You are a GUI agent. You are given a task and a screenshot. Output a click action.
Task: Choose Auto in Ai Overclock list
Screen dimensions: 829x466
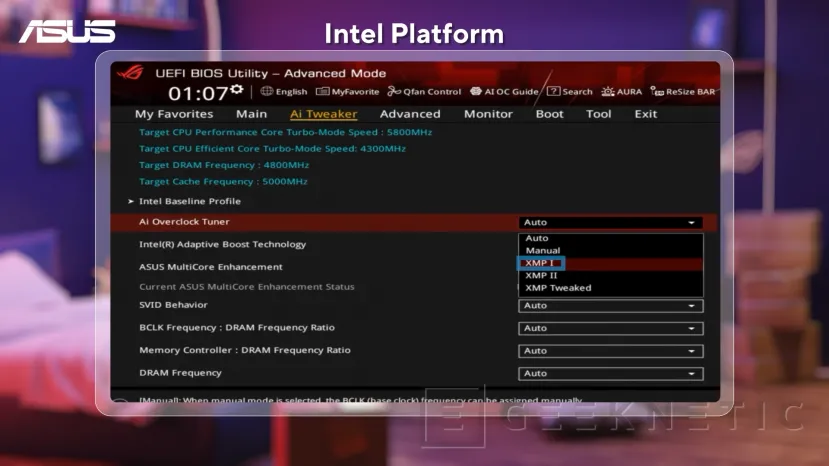611,238
